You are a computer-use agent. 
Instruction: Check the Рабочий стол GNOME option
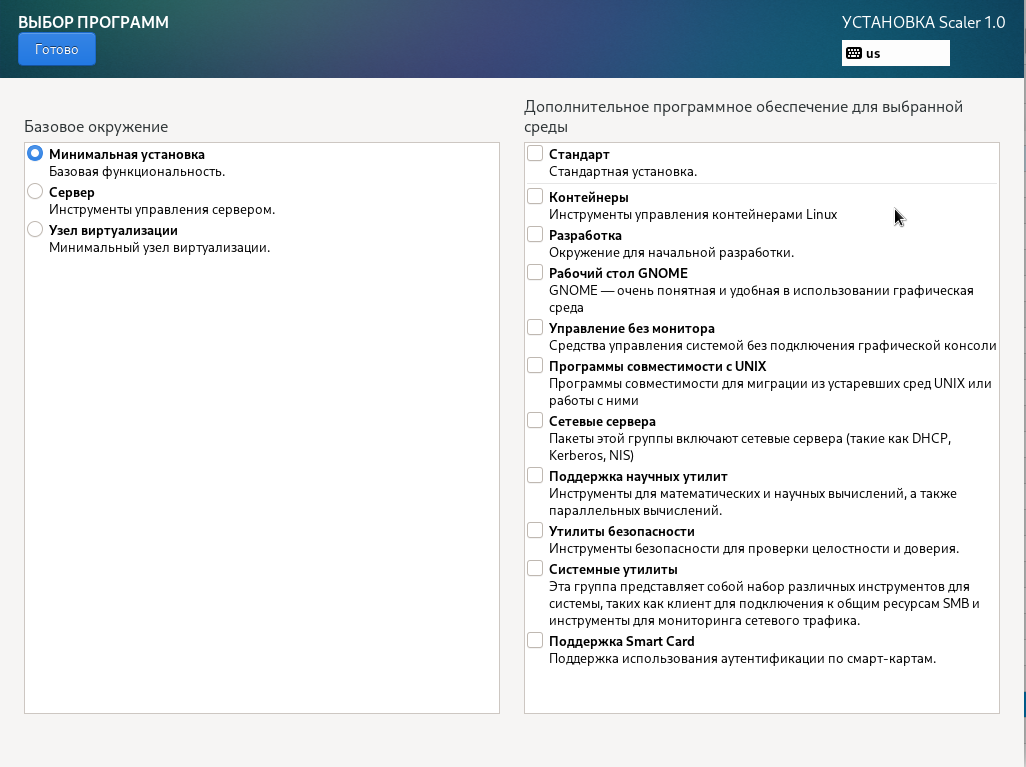click(535, 272)
